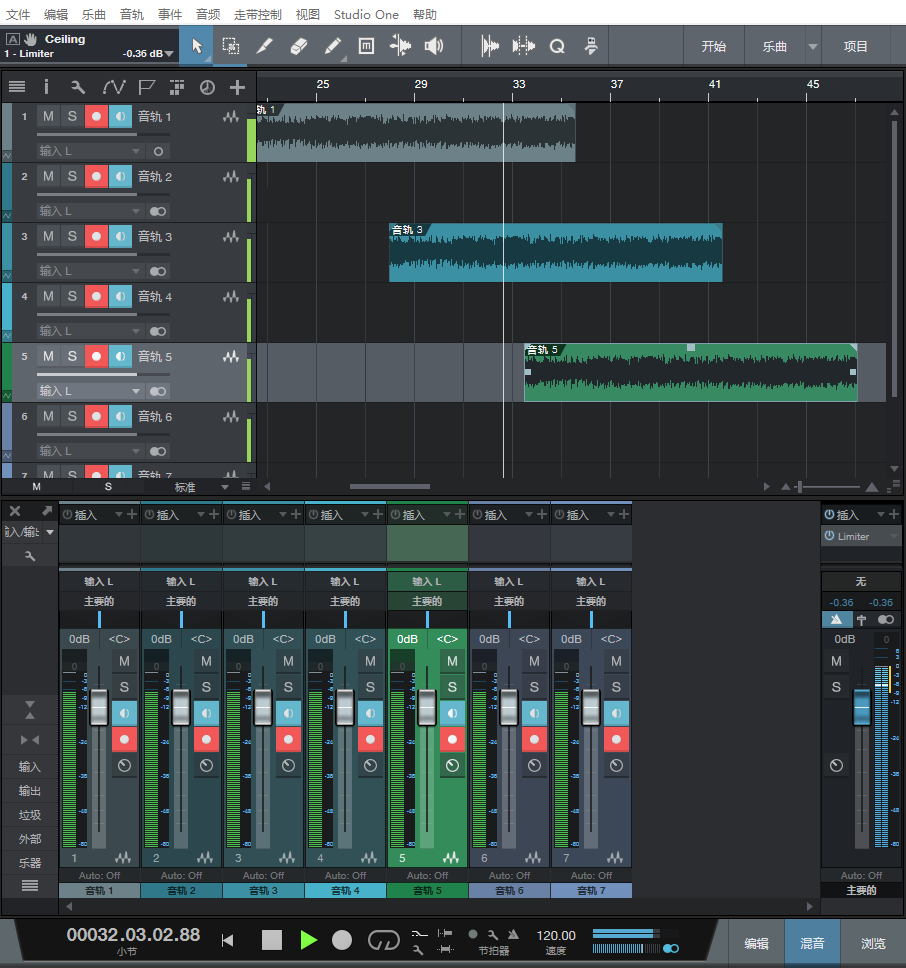Toggle Loop in the transport bar
906x968 pixels.
383,940
